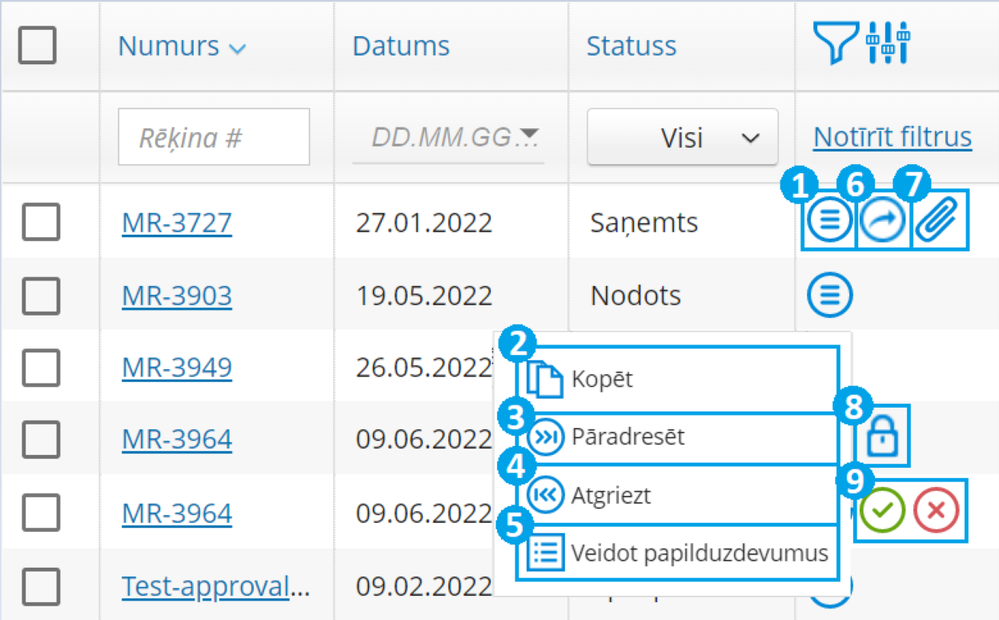The width and height of the screenshot is (999, 620).
Task: Expand the date filter dropdown arrow
Action: 530,135
